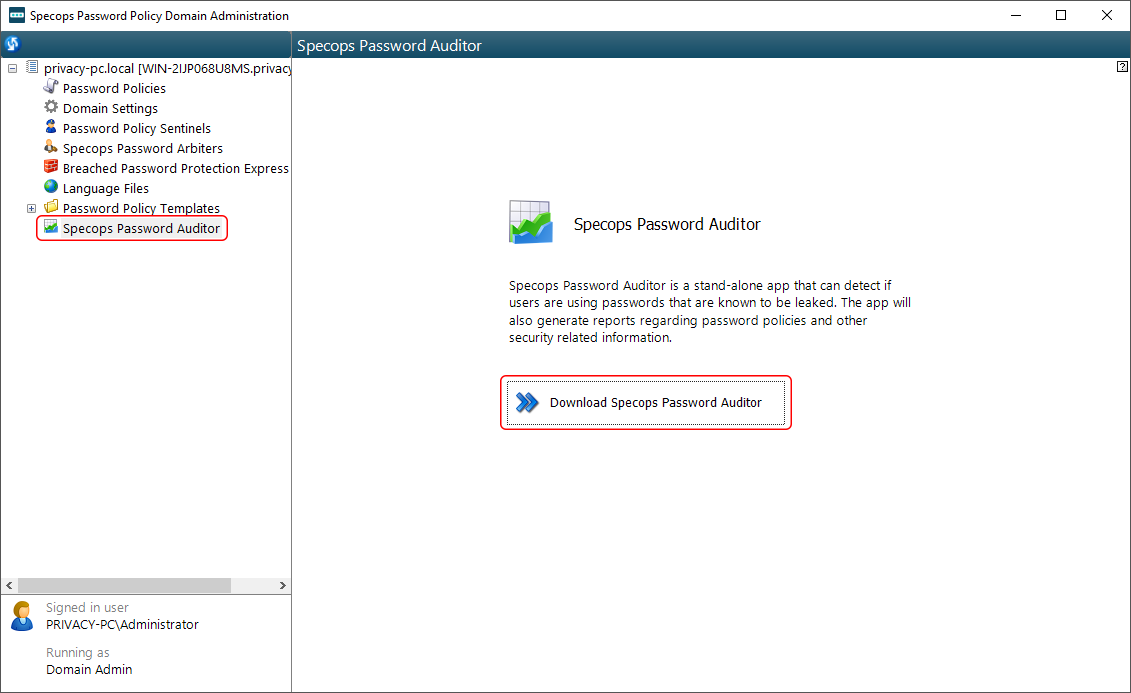Click the large Password Auditor chart graphic

531,223
